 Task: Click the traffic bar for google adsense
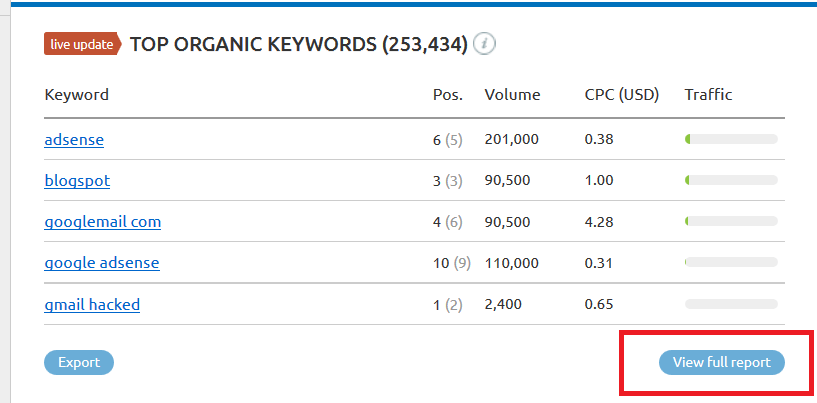731,262
